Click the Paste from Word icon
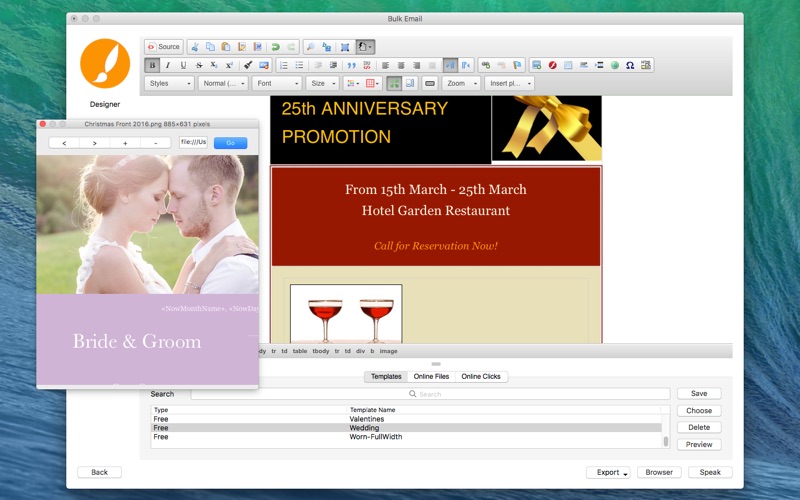Image resolution: width=800 pixels, height=500 pixels. (x=258, y=47)
